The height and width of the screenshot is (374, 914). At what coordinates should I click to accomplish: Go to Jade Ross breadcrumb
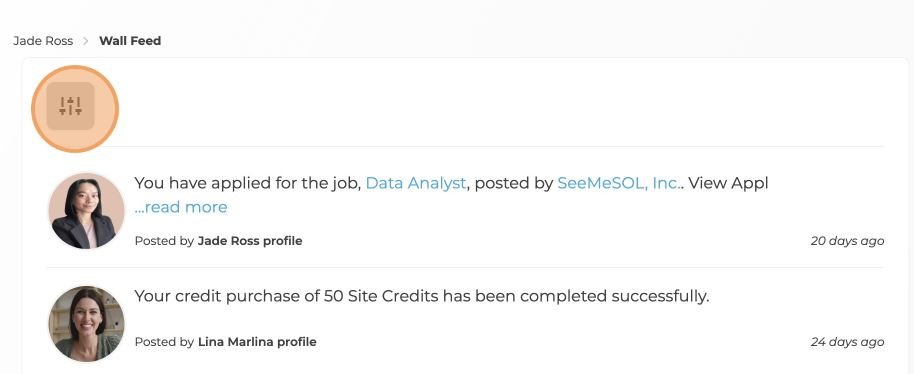pyautogui.click(x=43, y=41)
